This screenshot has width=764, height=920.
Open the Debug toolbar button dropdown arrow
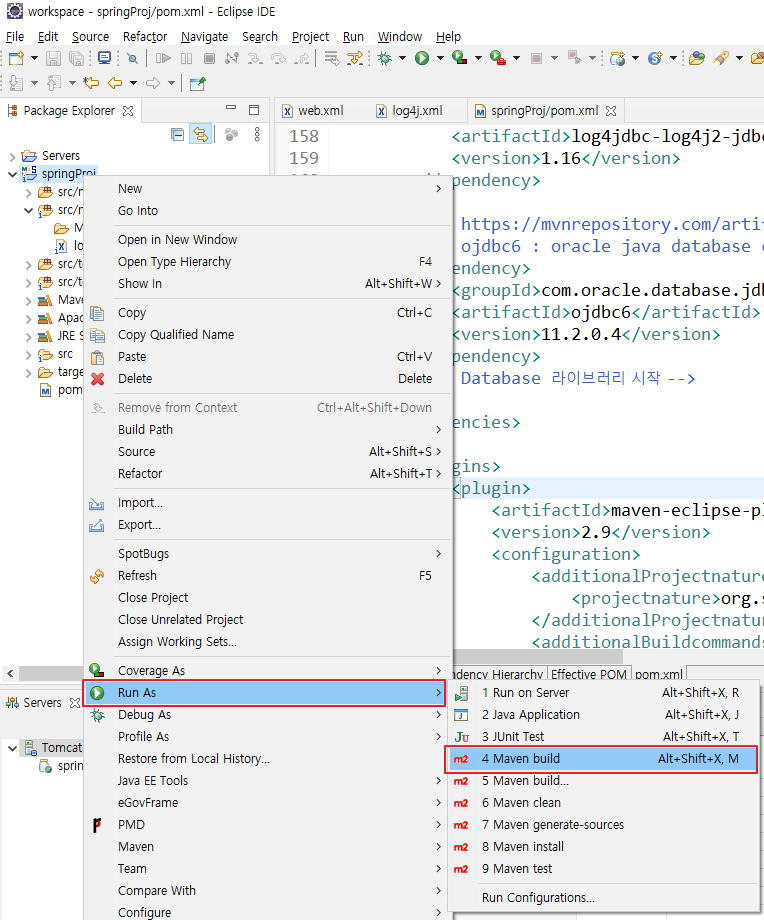pyautogui.click(x=403, y=58)
